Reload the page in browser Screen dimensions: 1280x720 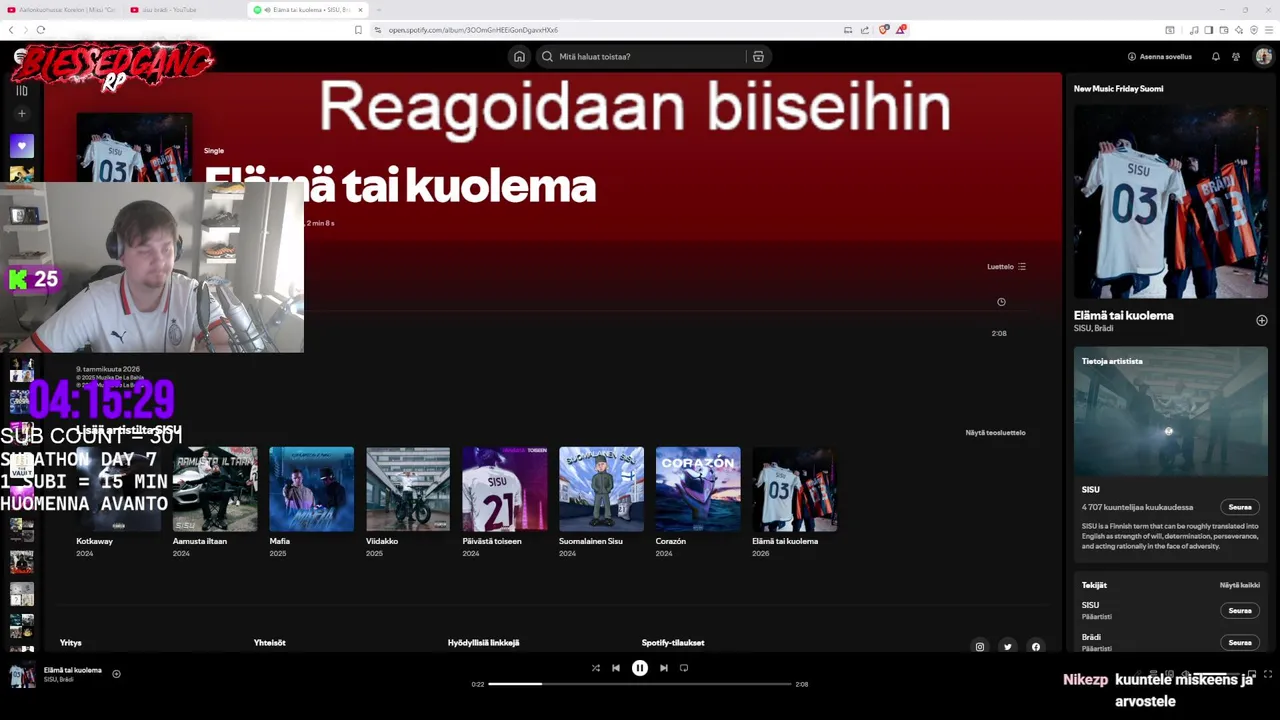click(41, 30)
